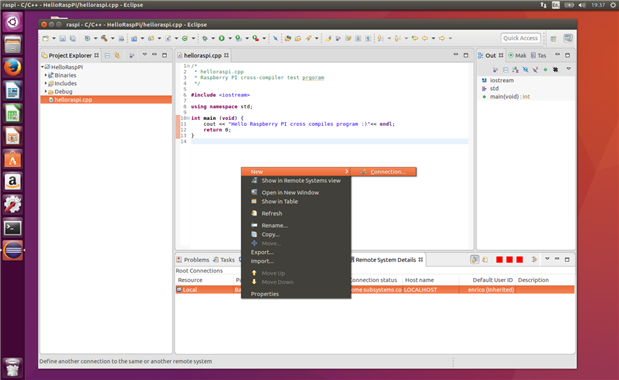Open Outline view menu dropdown arrow
Viewport: 619px width, 380px height.
(568, 69)
